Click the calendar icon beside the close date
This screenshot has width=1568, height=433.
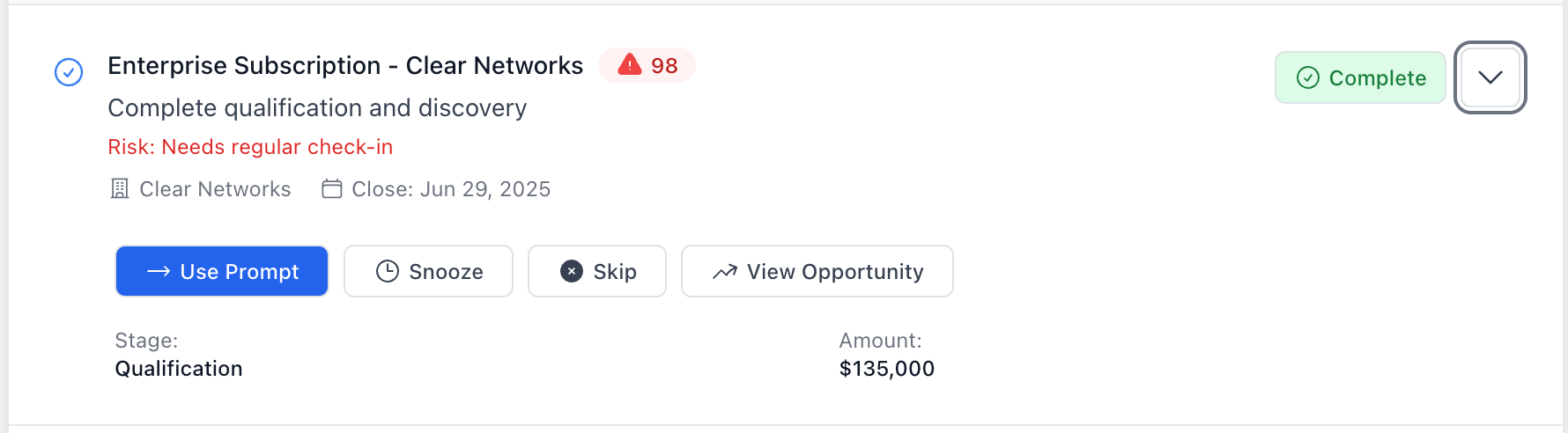coord(332,189)
